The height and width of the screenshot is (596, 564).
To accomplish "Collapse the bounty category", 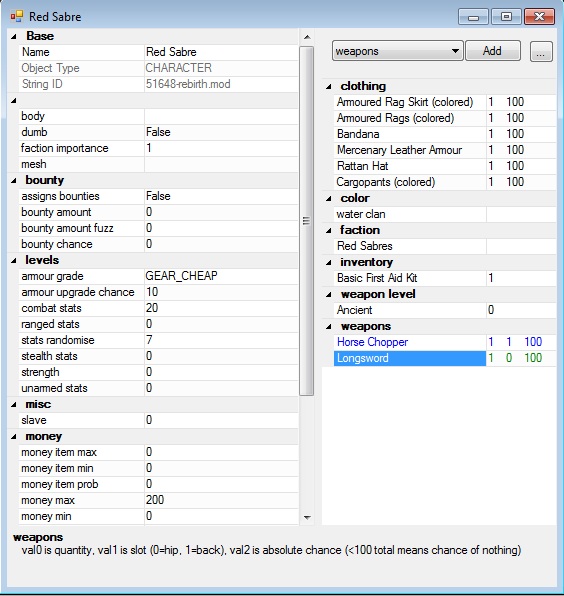I will [x=14, y=181].
